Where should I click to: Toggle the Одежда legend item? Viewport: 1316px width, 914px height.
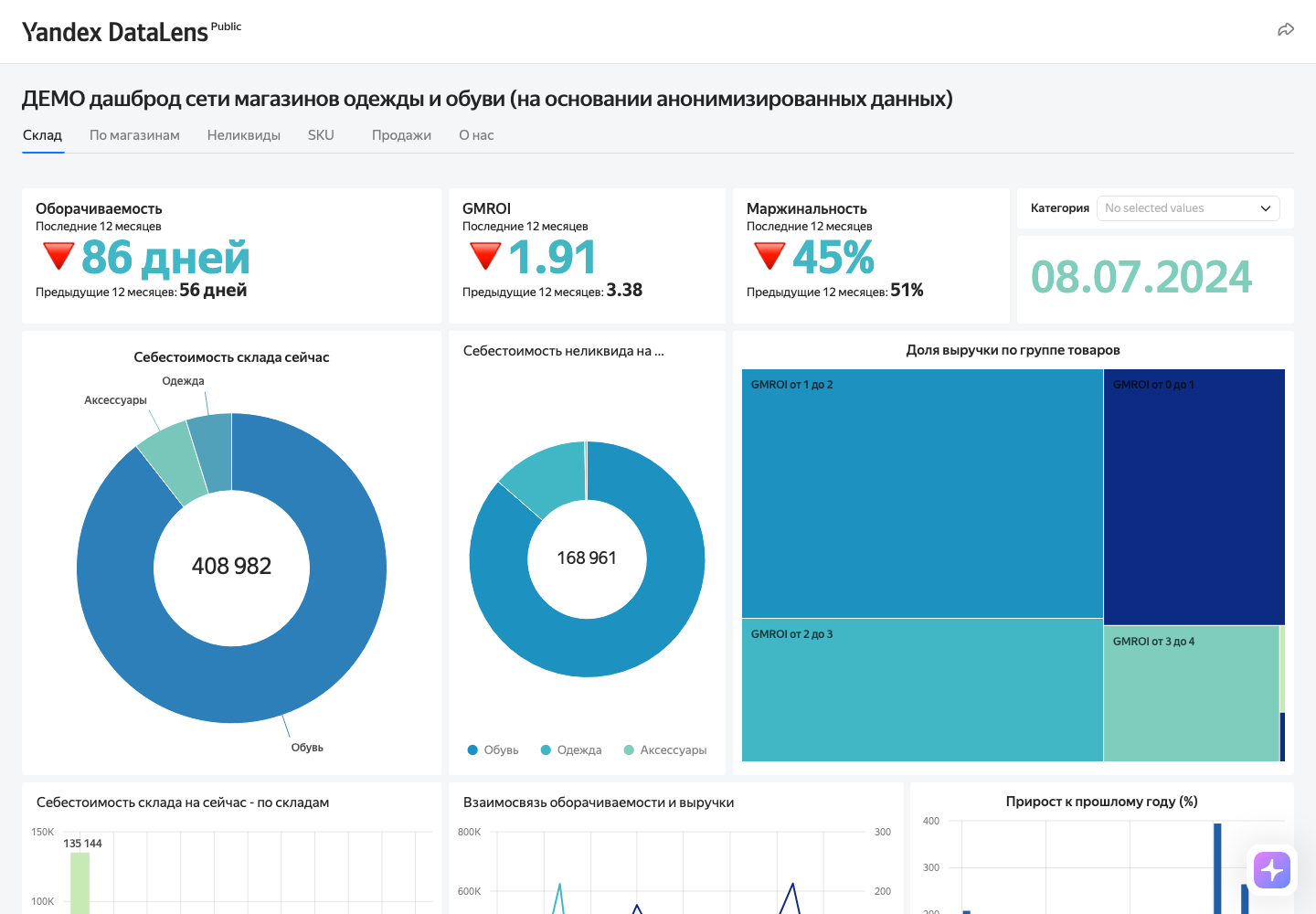571,750
